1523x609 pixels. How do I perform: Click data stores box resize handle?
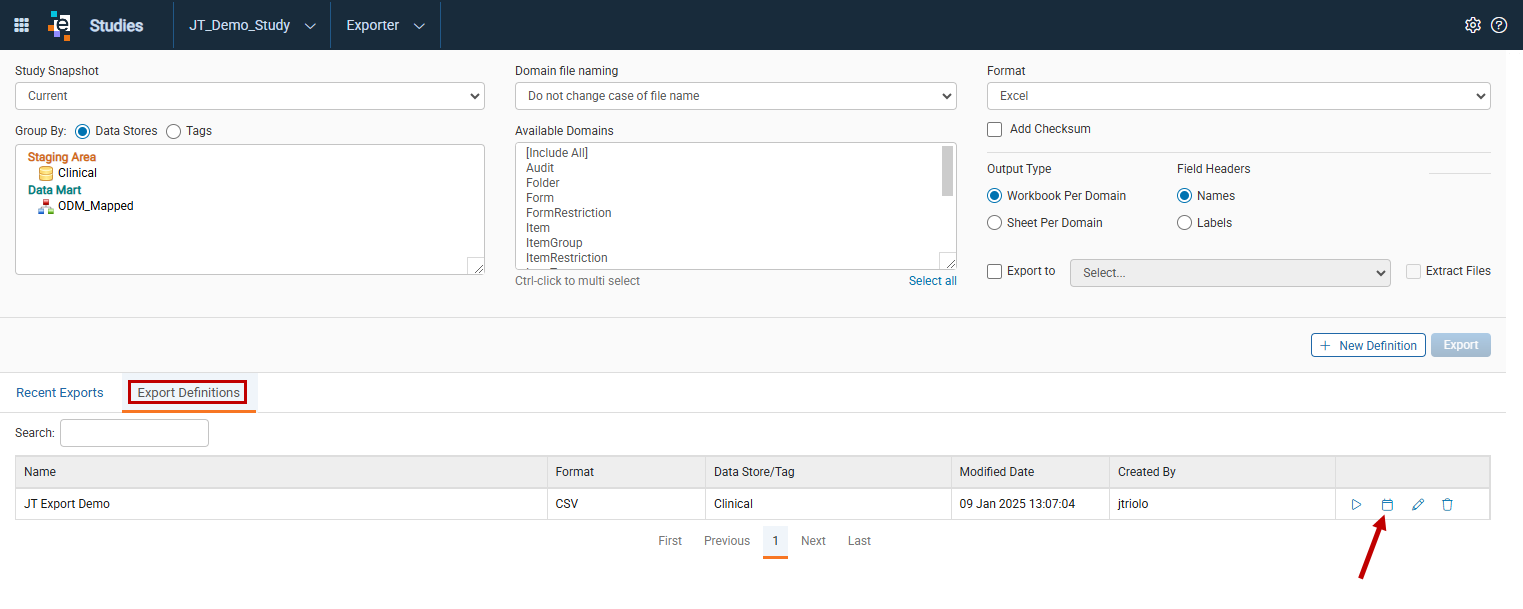pos(476,265)
